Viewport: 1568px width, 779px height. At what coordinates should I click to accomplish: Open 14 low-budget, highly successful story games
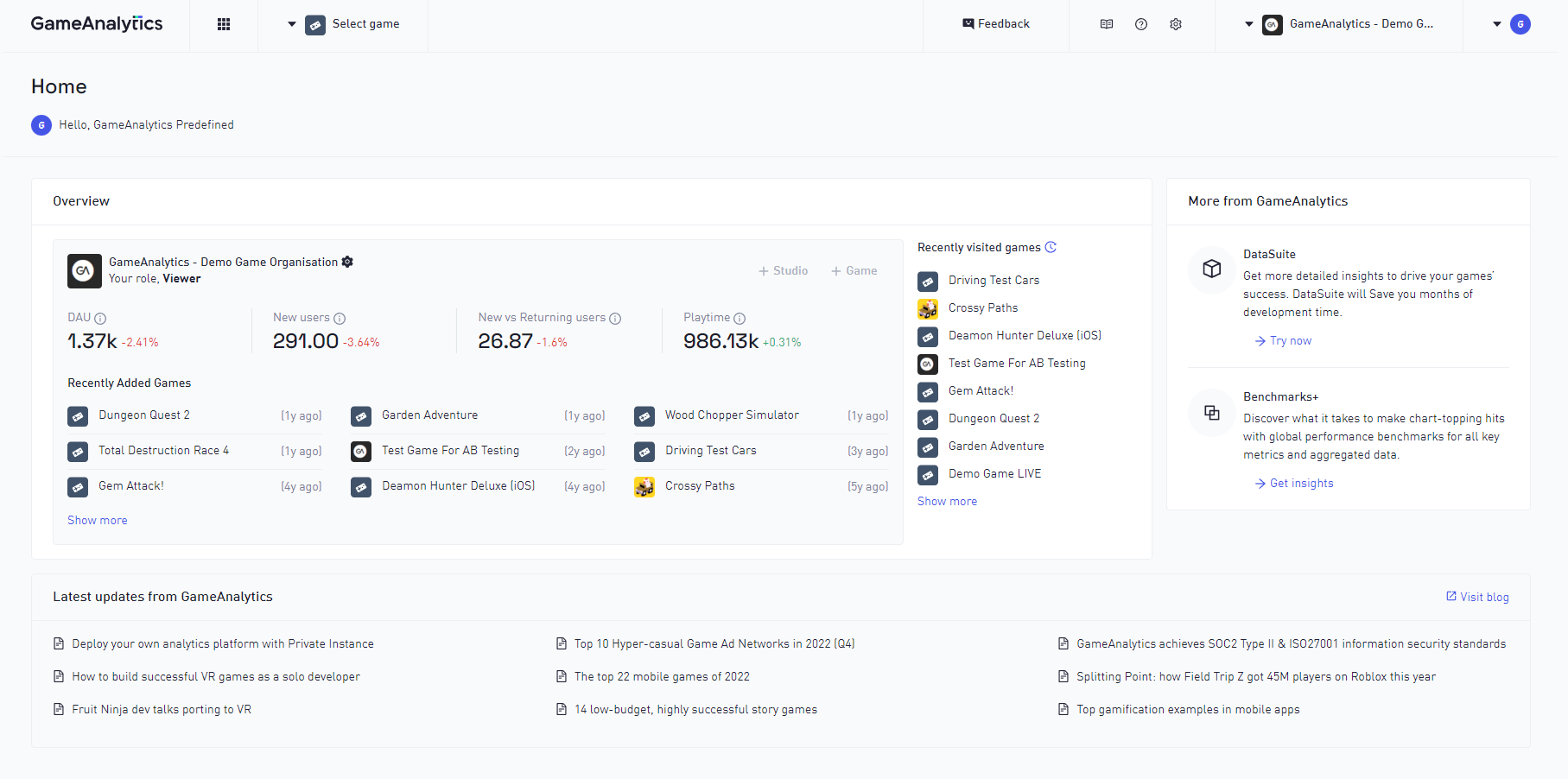click(x=695, y=710)
